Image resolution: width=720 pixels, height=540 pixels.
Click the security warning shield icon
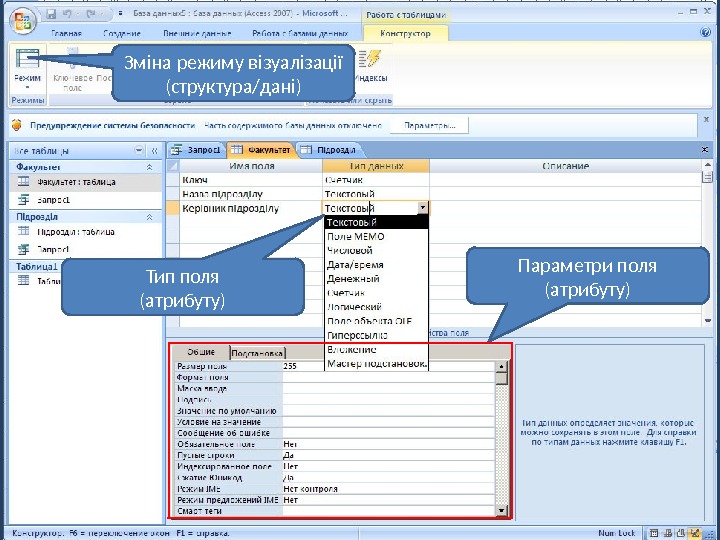click(17, 125)
